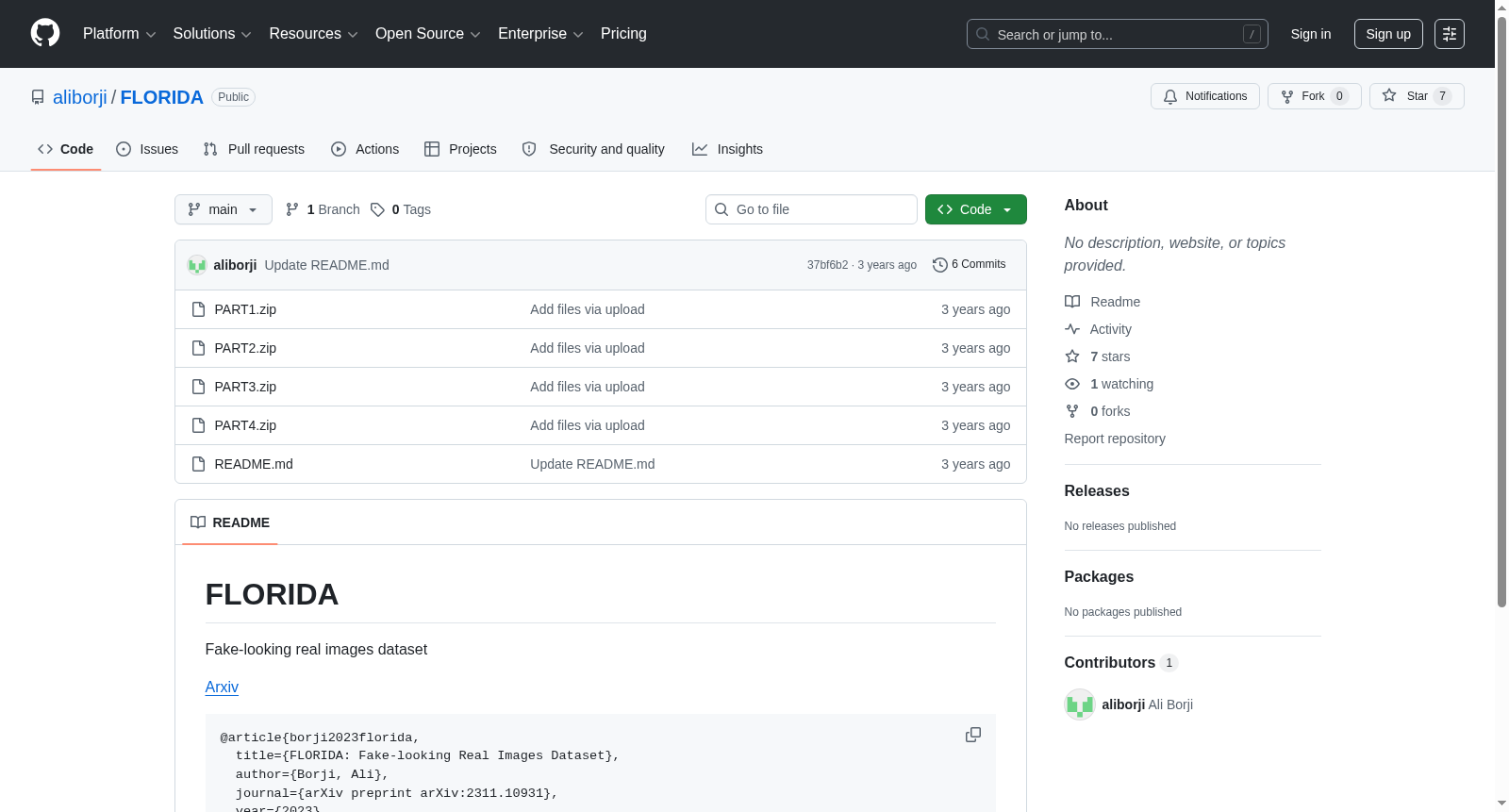Click the Search or jump to field

pyautogui.click(x=1118, y=34)
